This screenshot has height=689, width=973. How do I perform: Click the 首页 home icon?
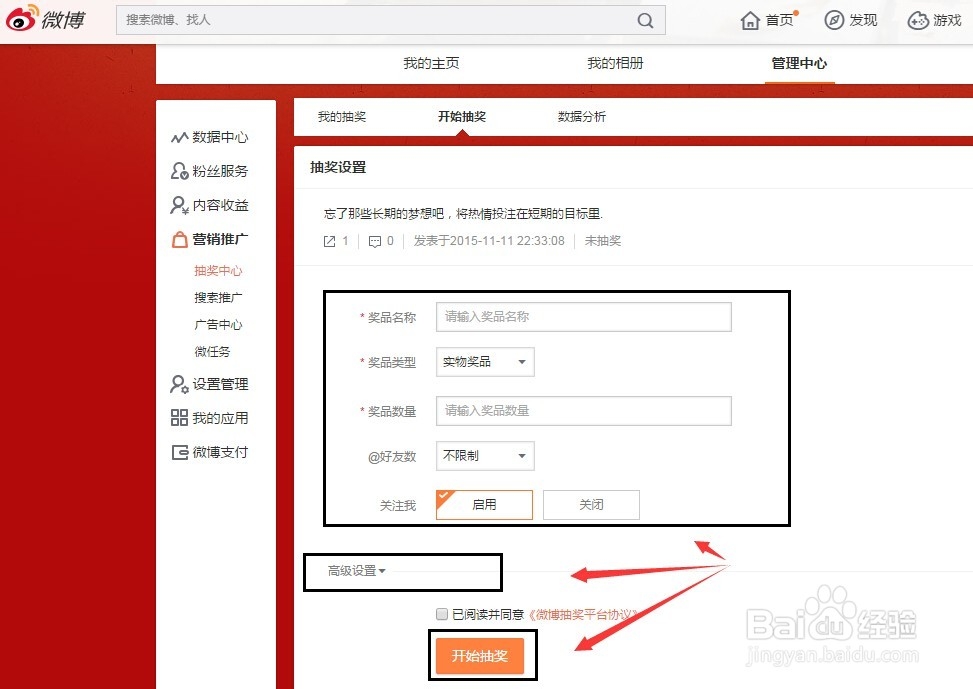click(x=750, y=20)
